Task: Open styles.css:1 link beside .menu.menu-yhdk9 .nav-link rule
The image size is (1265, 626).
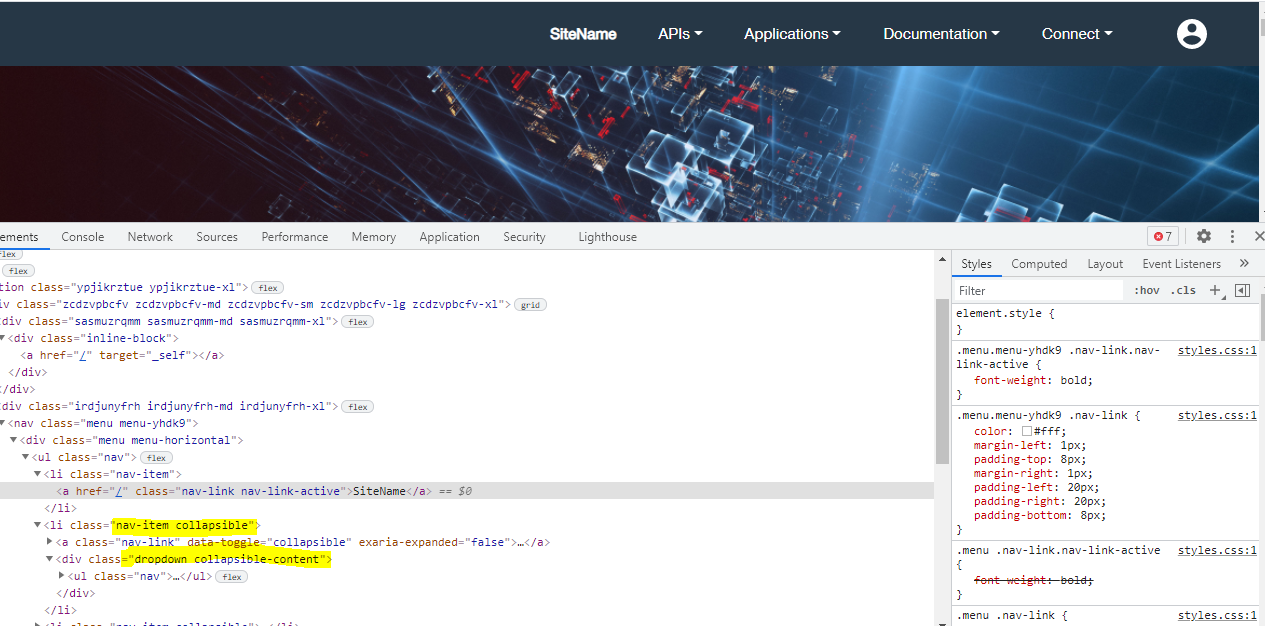Action: (1217, 415)
